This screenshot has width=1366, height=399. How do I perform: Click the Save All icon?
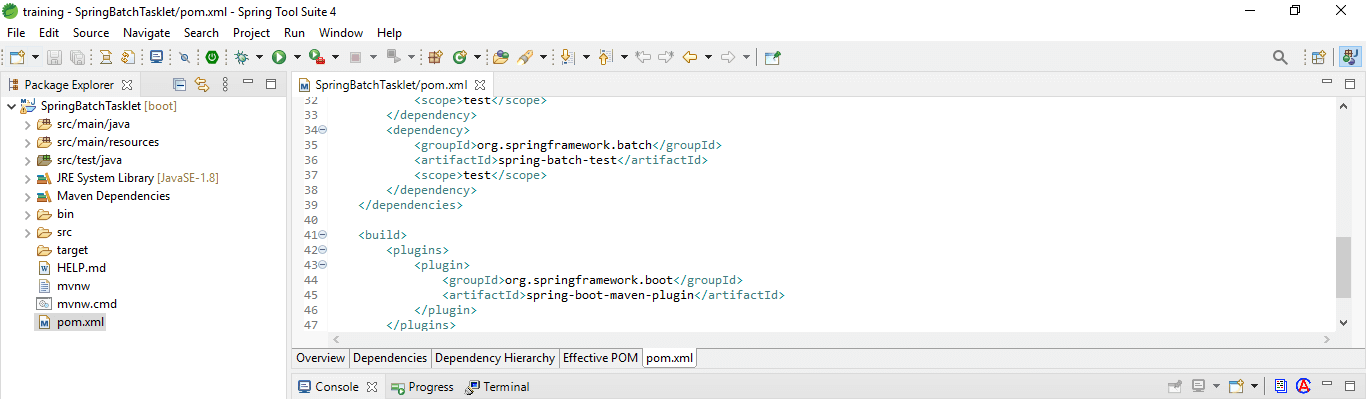pyautogui.click(x=77, y=58)
